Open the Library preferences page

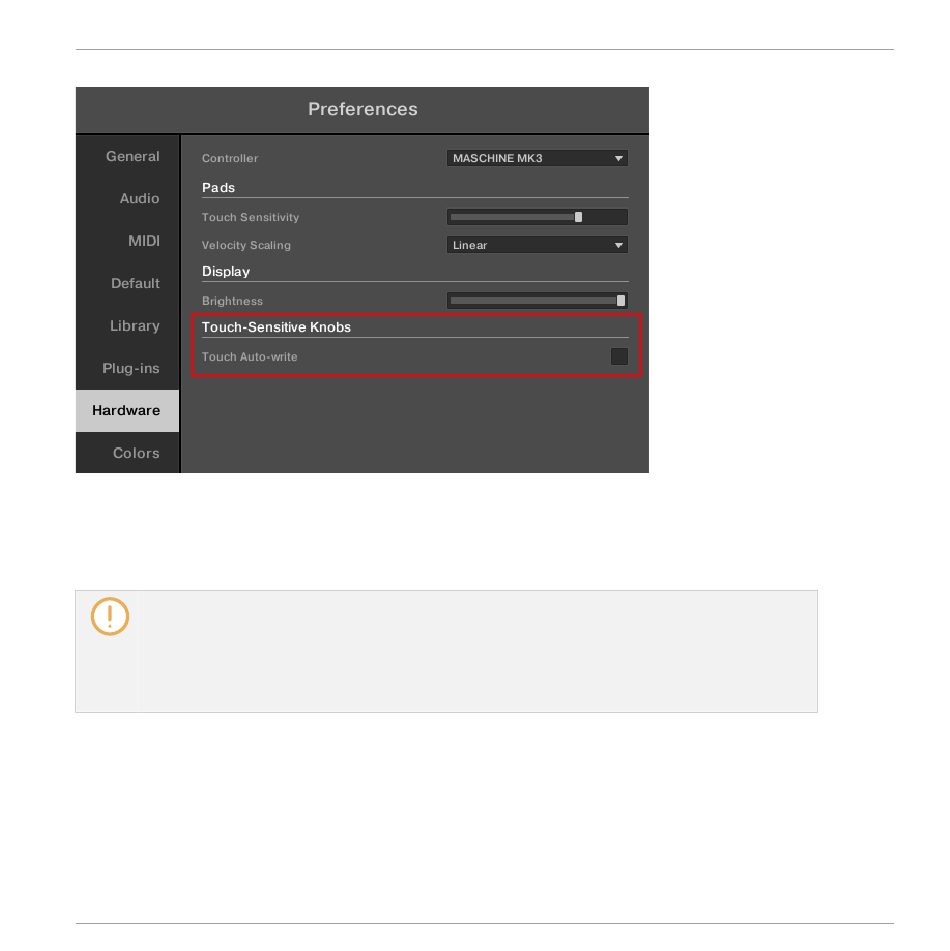[x=134, y=326]
